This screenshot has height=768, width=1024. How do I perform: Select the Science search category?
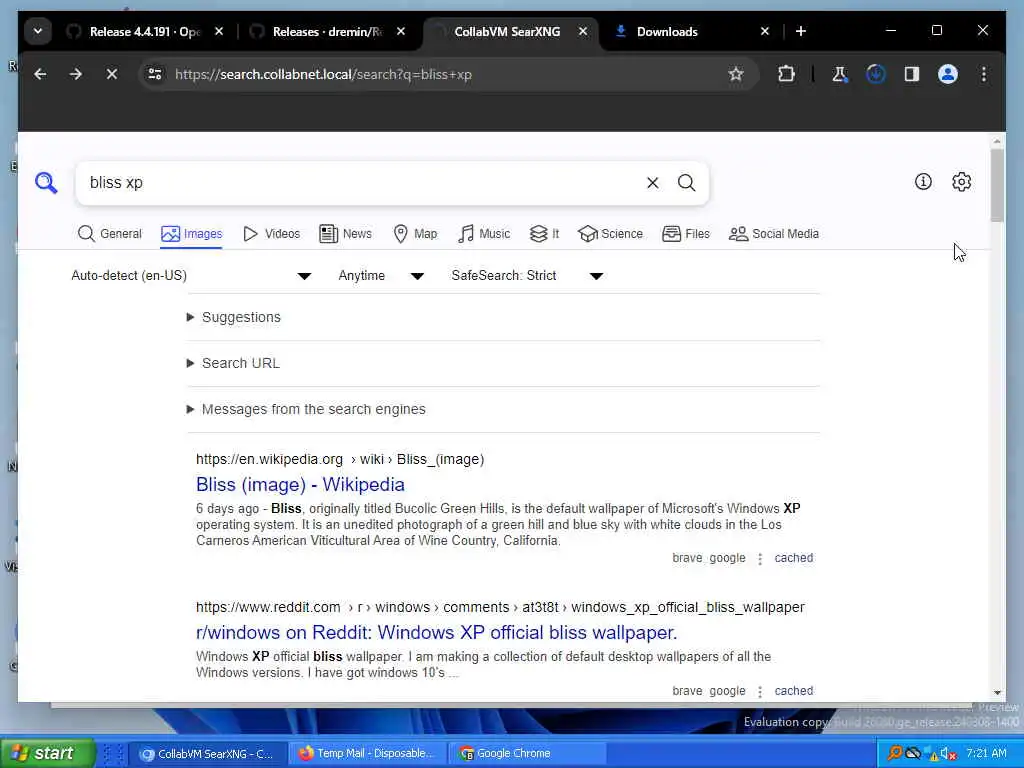[611, 234]
